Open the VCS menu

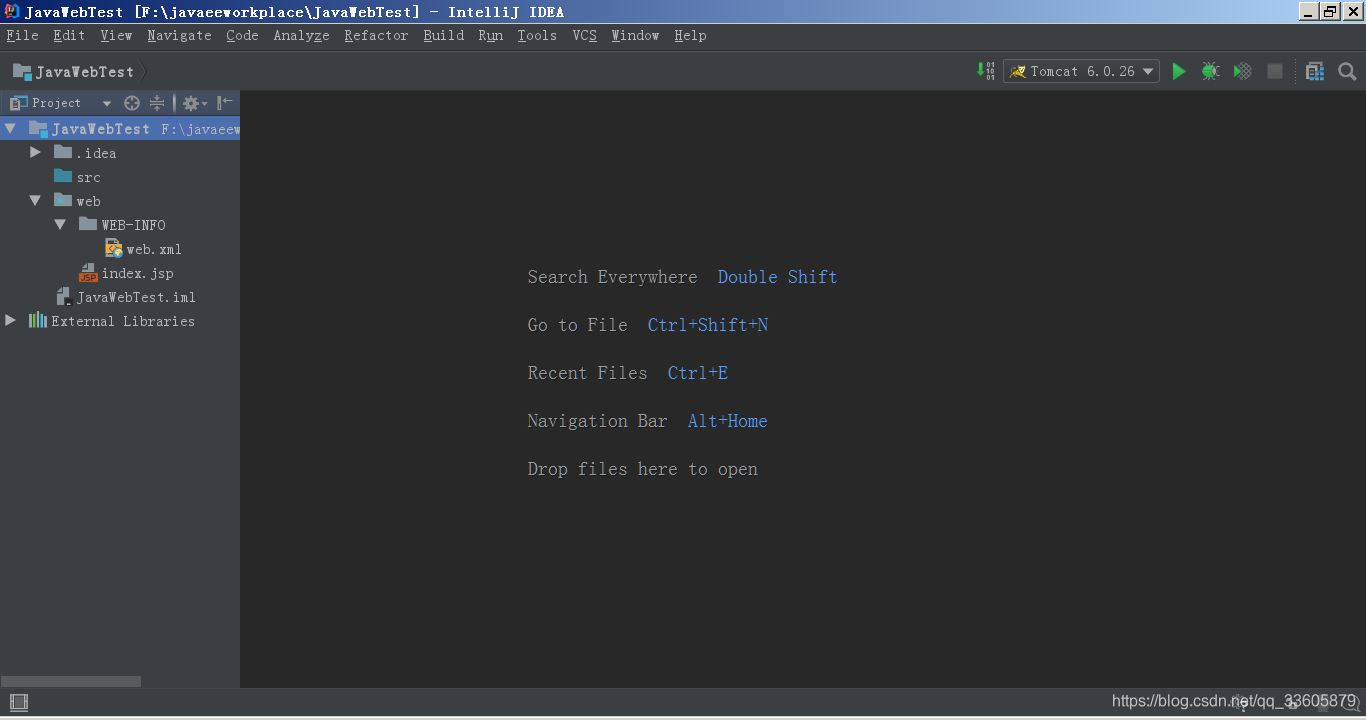coord(584,35)
